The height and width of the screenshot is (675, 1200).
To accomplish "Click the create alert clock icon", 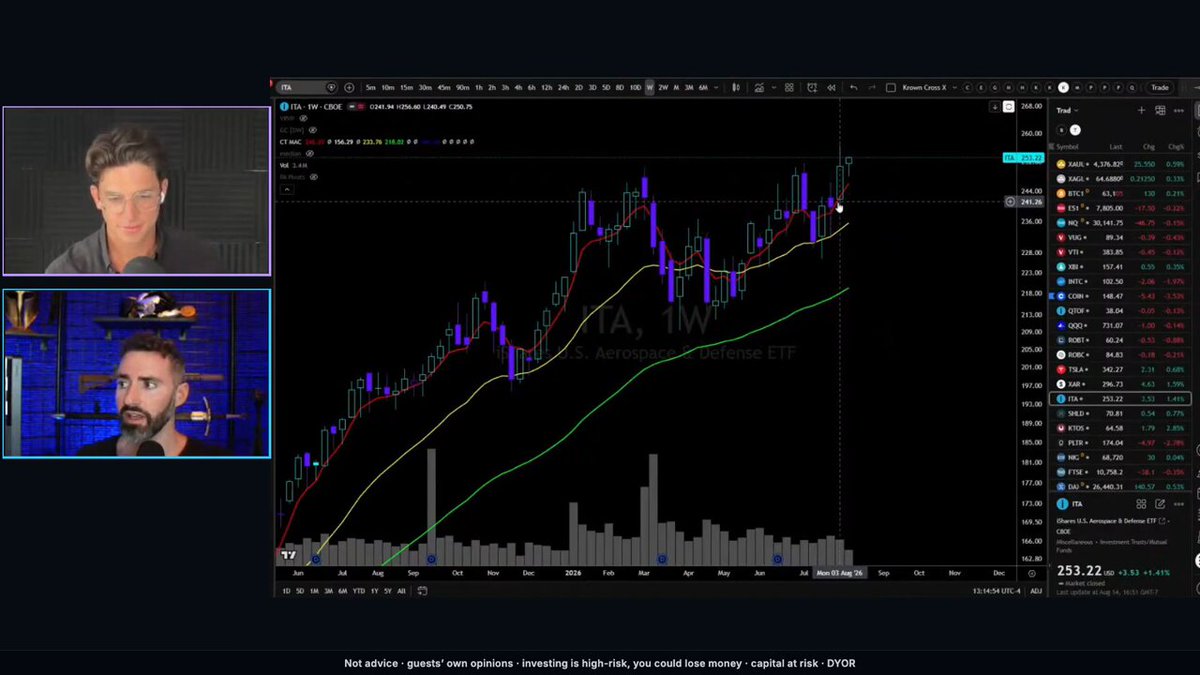I will pos(813,87).
